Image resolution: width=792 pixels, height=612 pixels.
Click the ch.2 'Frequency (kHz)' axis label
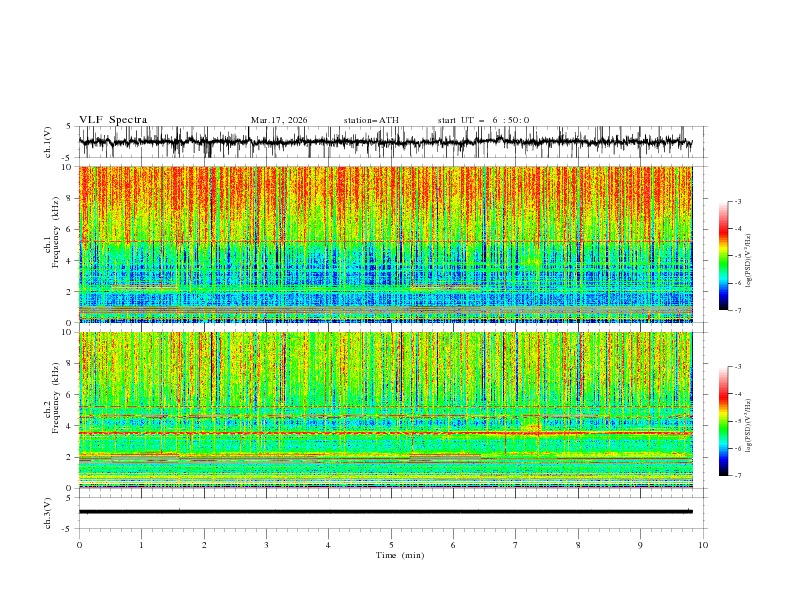pos(56,397)
